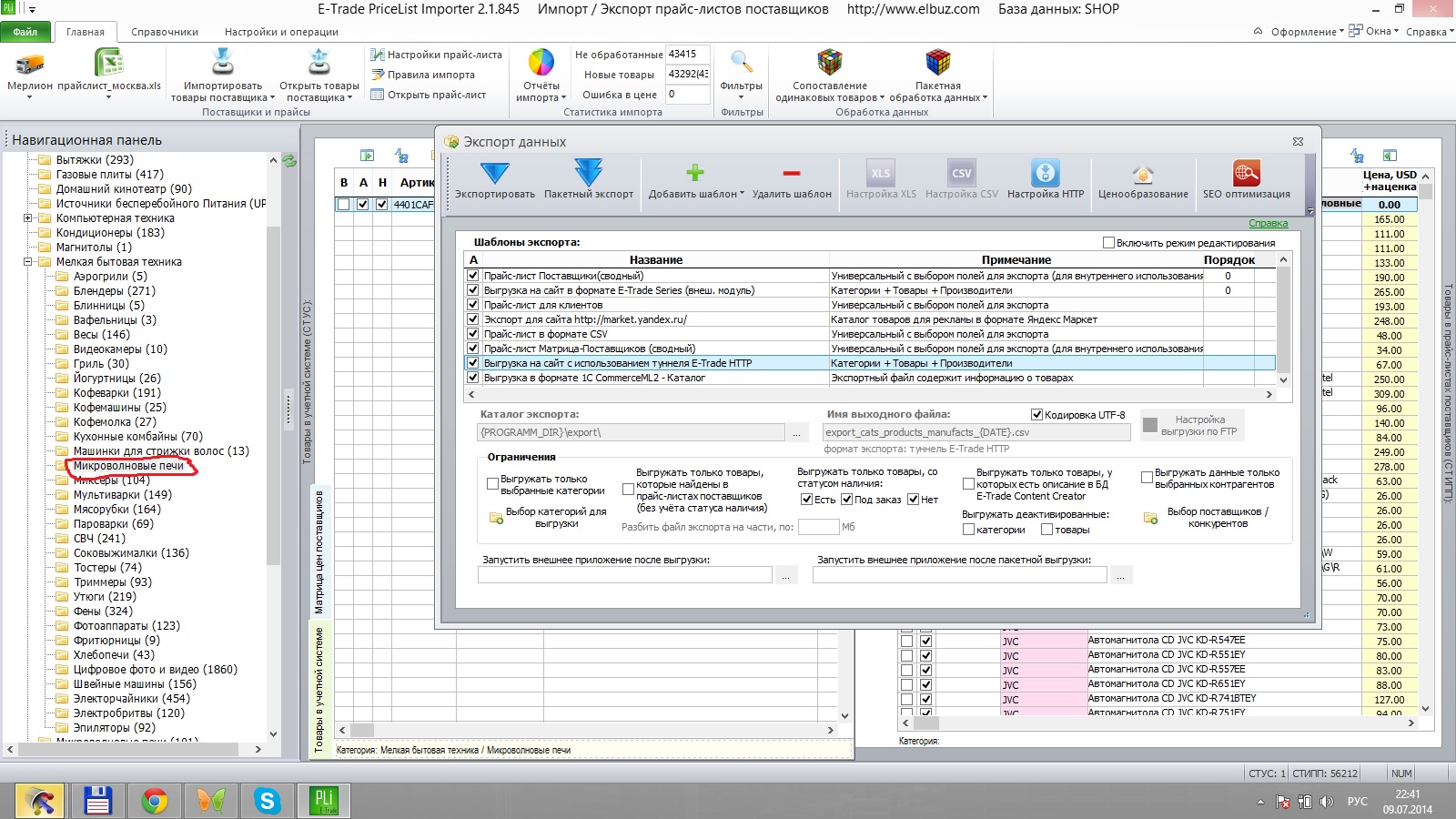Expand Отчёты импорта dropdown
Viewport: 1456px width, 819px height.
541,76
